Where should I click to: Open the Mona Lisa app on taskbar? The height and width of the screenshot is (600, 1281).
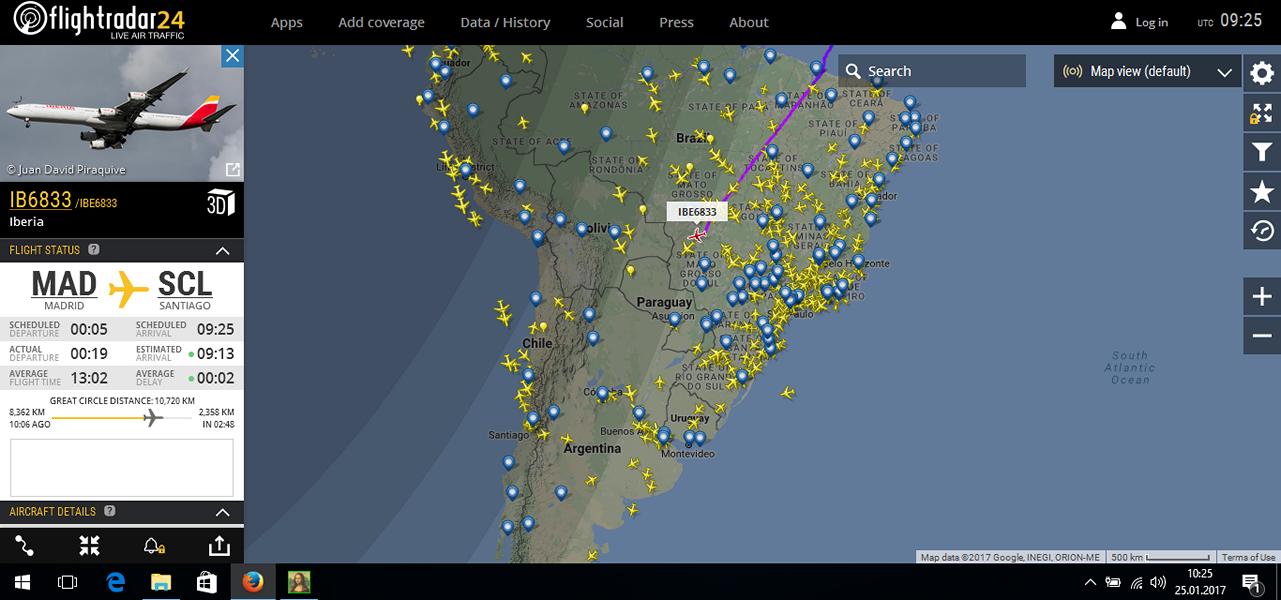click(299, 581)
